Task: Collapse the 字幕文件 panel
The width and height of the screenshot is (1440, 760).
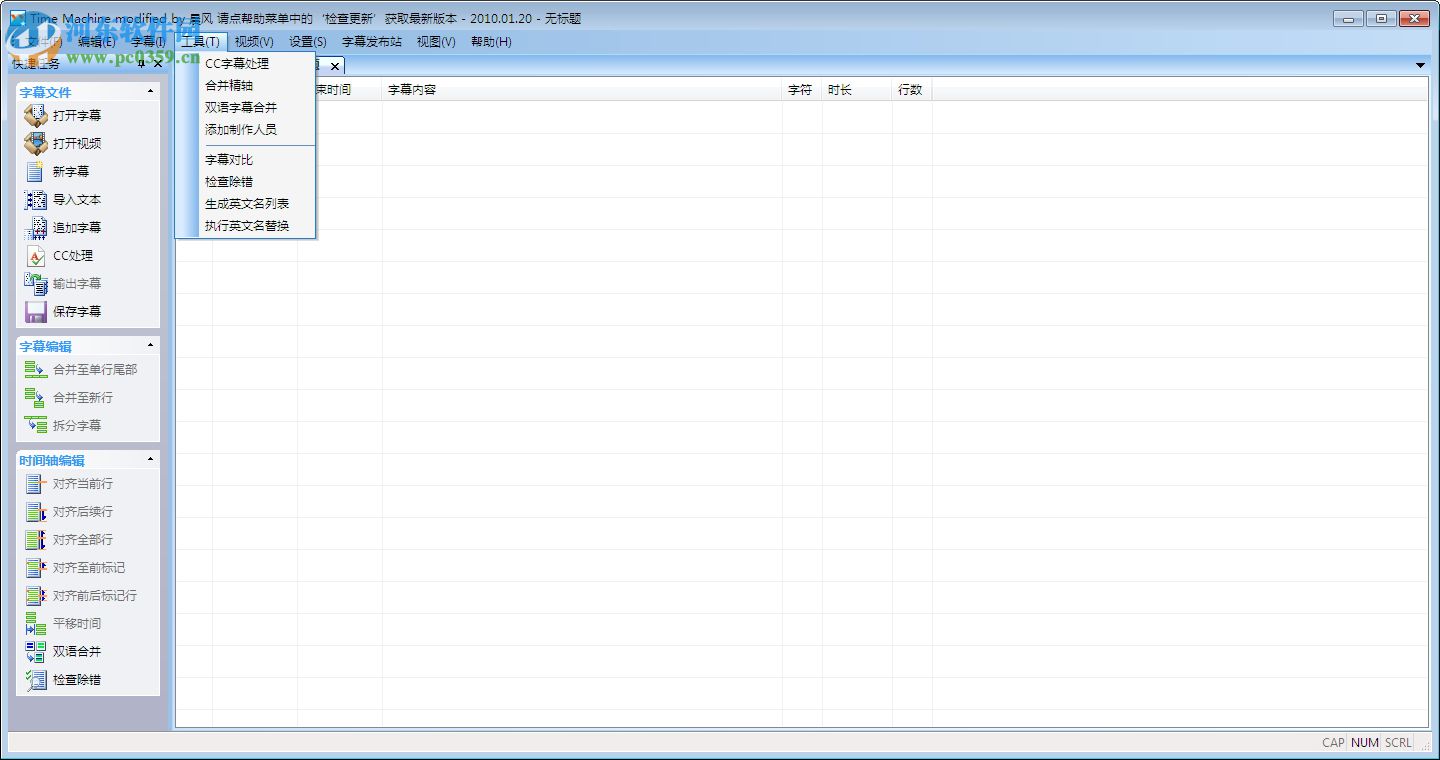Action: pyautogui.click(x=151, y=91)
